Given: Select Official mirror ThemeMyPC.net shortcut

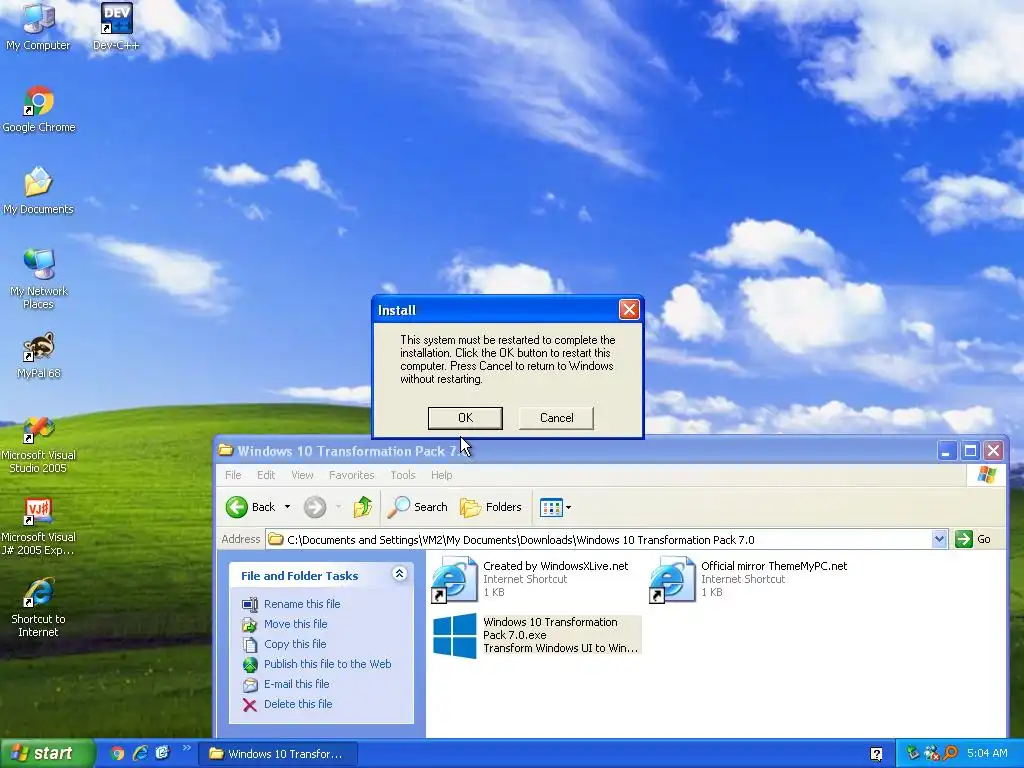Looking at the screenshot, I should tap(748, 579).
